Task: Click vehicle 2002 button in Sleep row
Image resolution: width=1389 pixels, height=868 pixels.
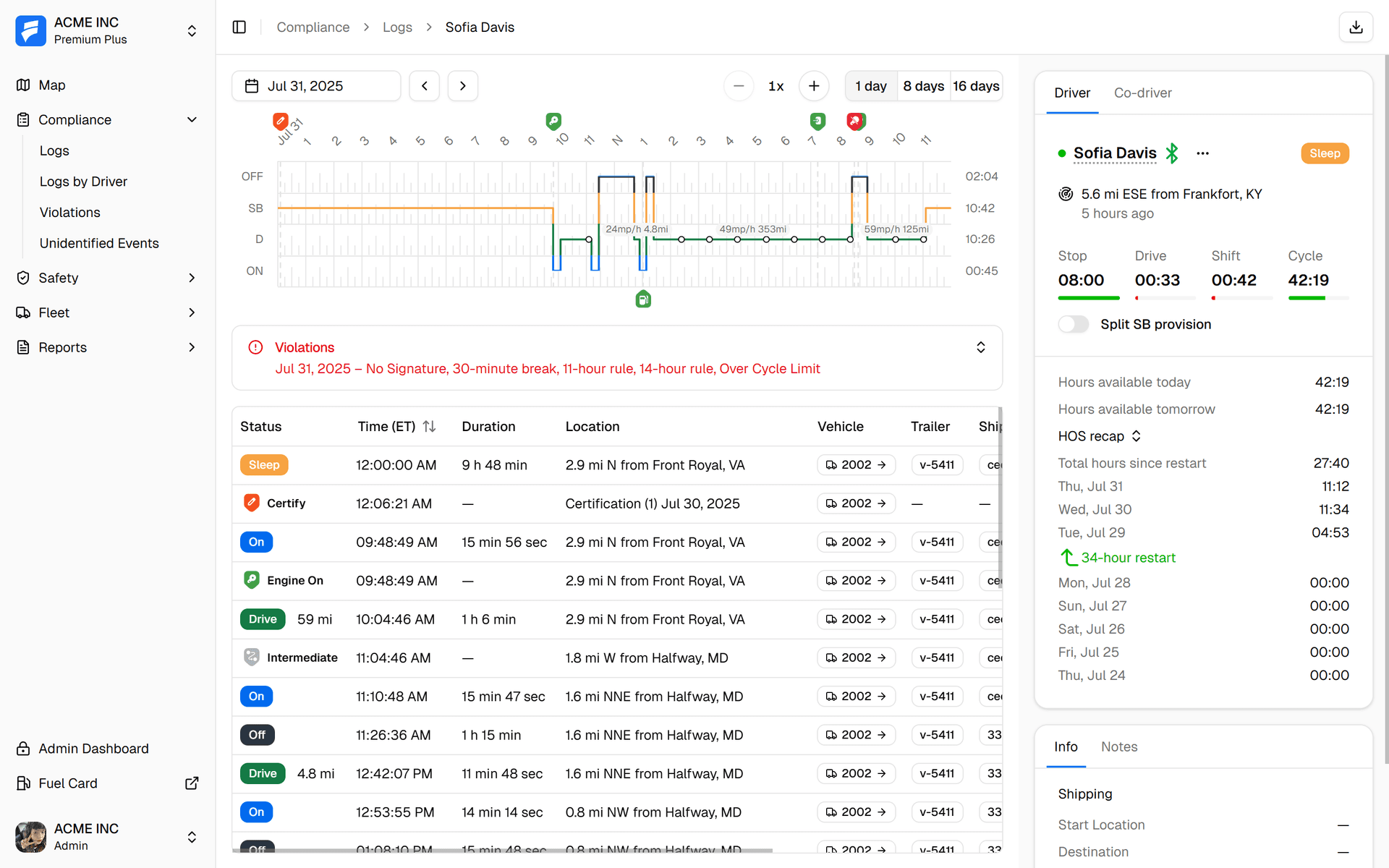Action: point(856,465)
